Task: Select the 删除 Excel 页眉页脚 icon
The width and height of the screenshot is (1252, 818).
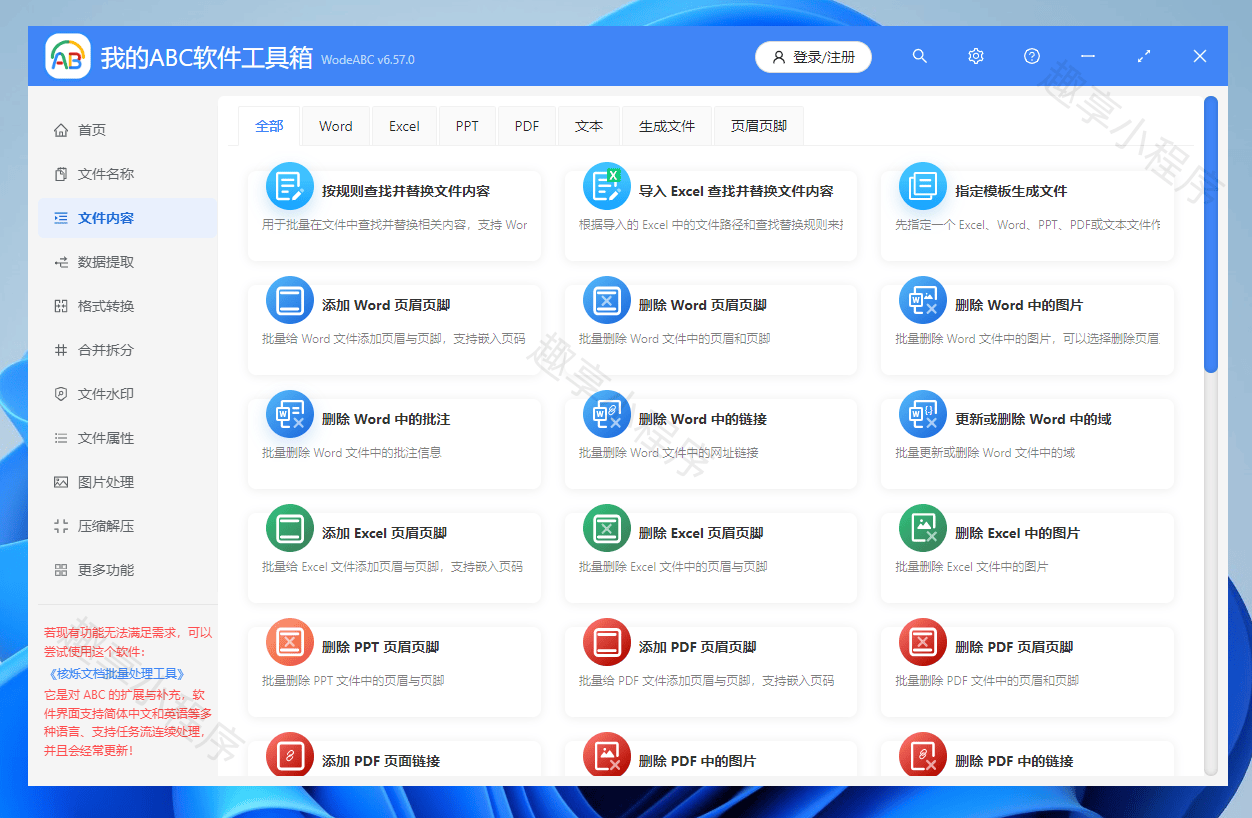Action: coord(607,528)
